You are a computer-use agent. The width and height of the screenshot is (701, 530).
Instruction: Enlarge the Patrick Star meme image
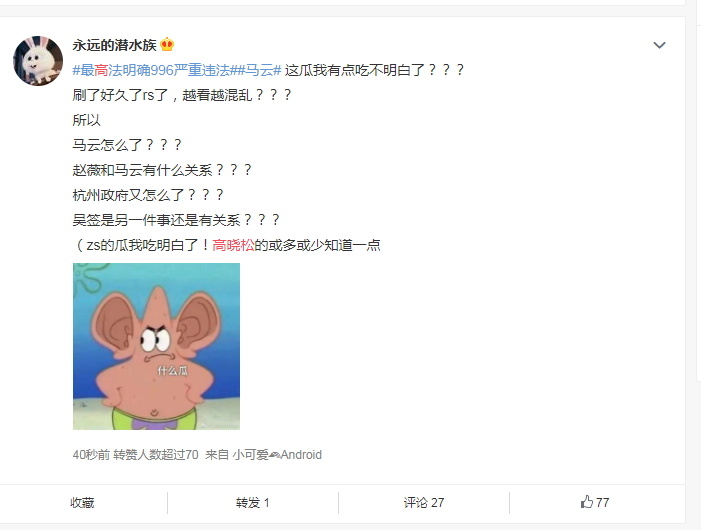[x=156, y=346]
